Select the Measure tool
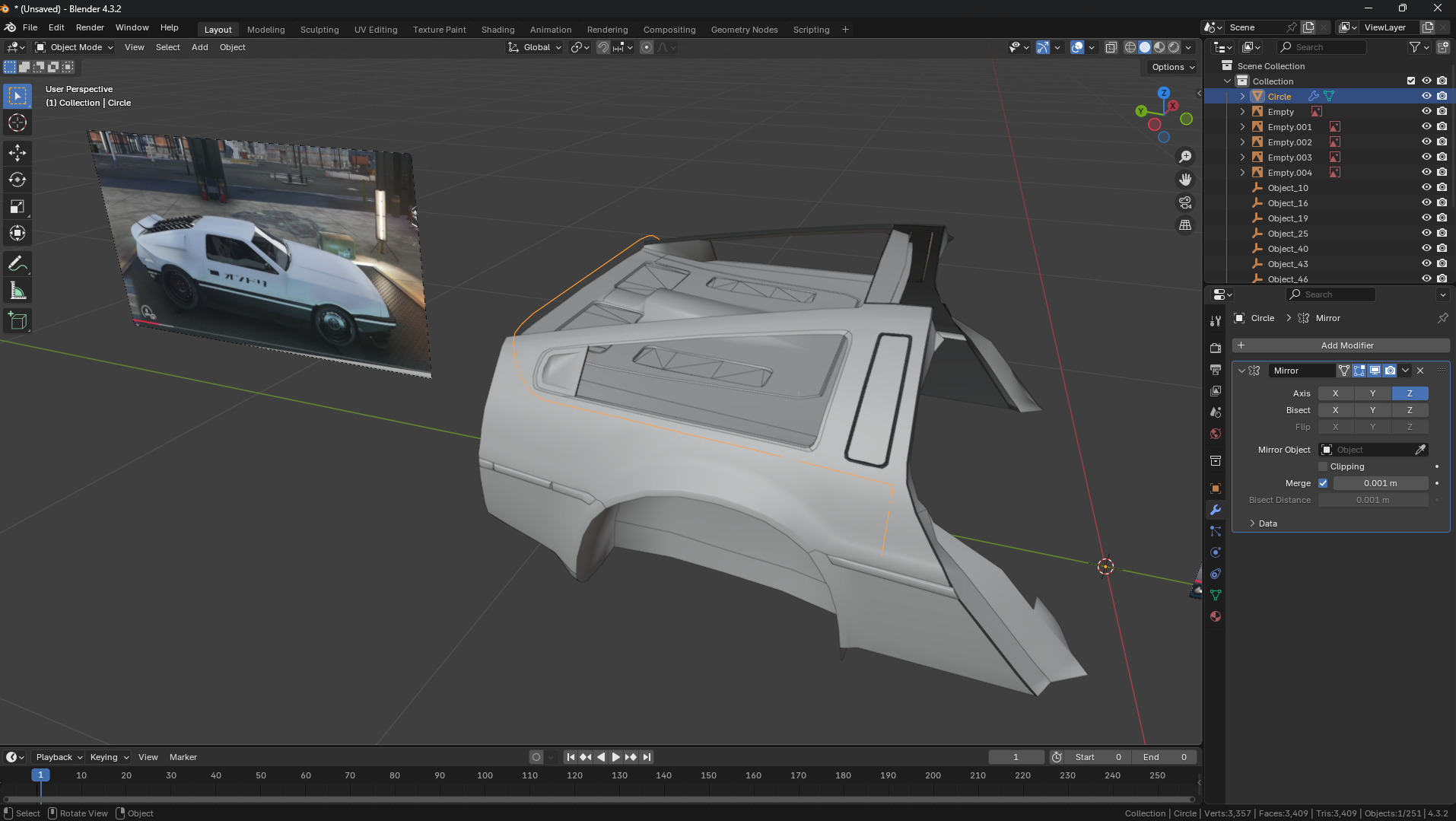 [17, 291]
